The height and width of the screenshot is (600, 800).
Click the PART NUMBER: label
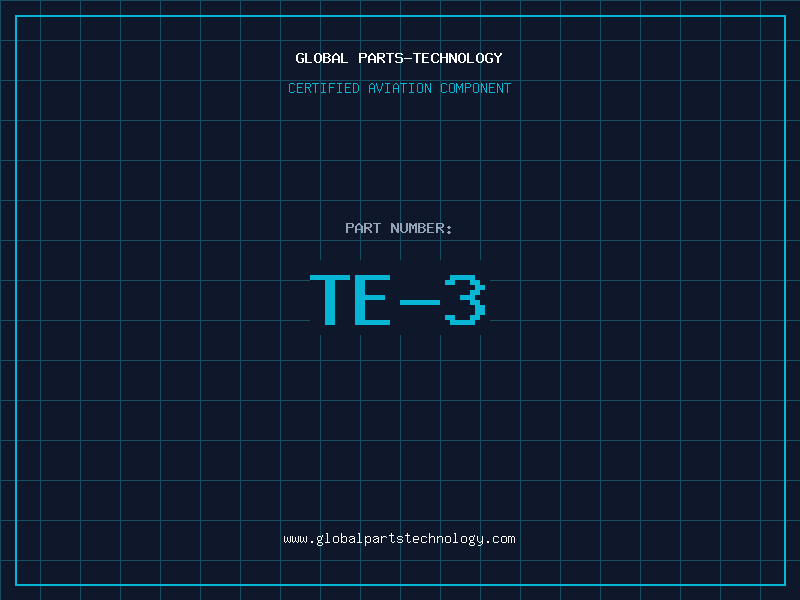[399, 228]
